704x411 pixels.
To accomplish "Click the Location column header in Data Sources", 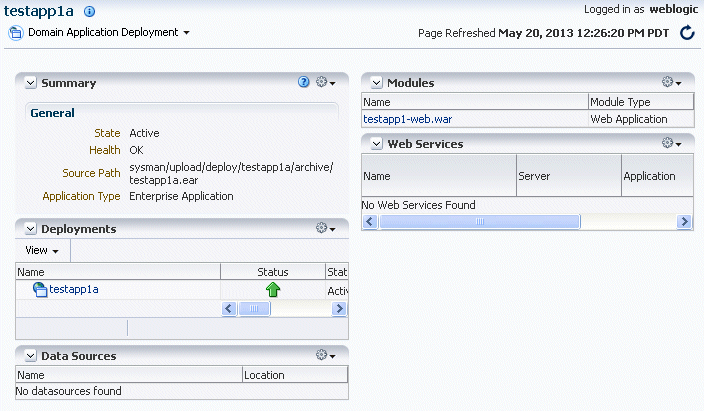I will coord(295,375).
